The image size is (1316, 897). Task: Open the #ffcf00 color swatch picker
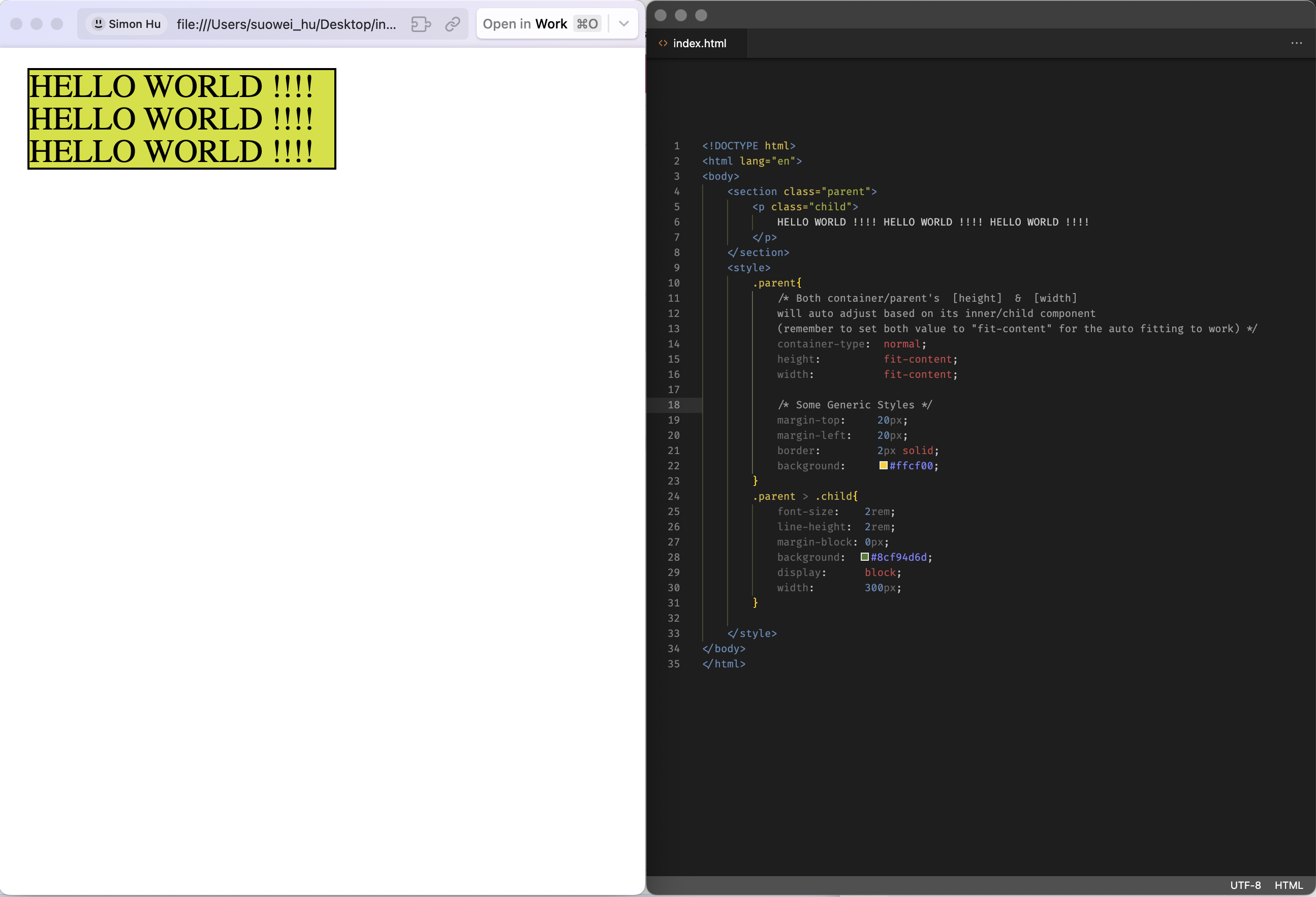click(883, 465)
